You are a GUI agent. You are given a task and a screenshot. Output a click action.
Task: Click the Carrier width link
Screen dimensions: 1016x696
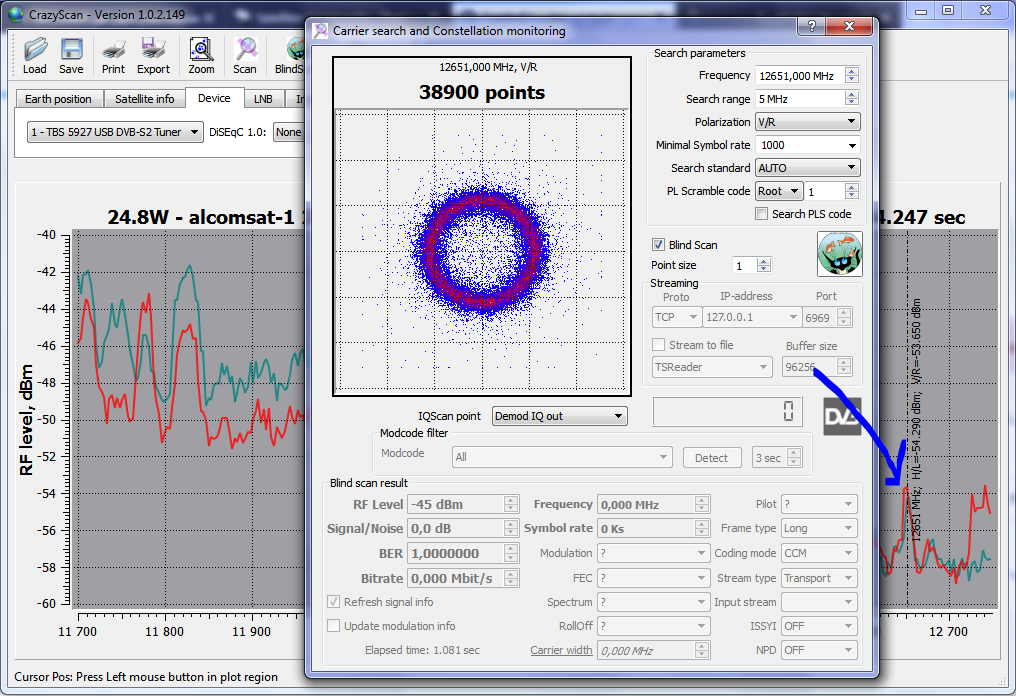coord(561,651)
